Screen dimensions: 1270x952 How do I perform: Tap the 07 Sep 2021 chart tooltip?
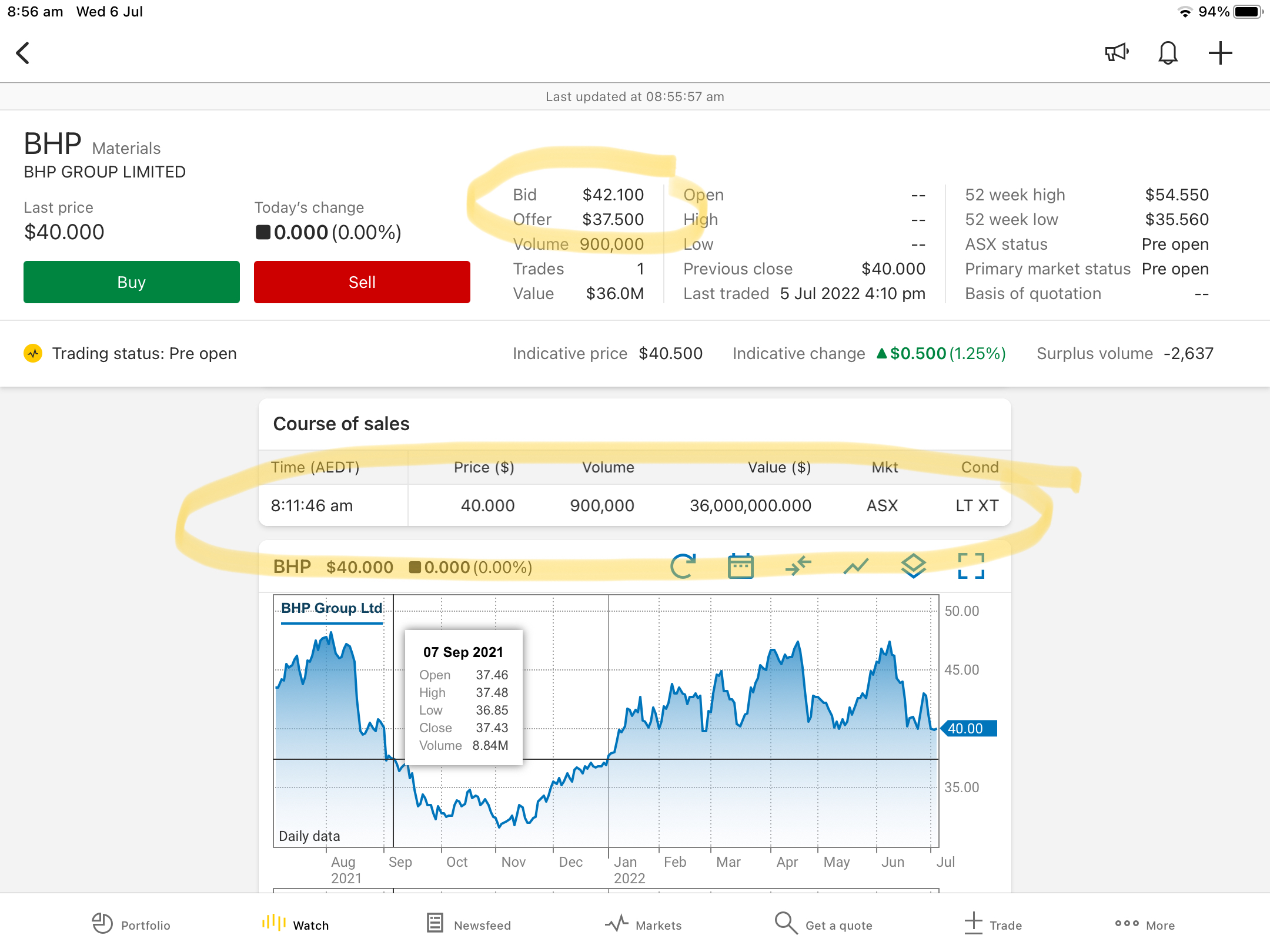[463, 698]
